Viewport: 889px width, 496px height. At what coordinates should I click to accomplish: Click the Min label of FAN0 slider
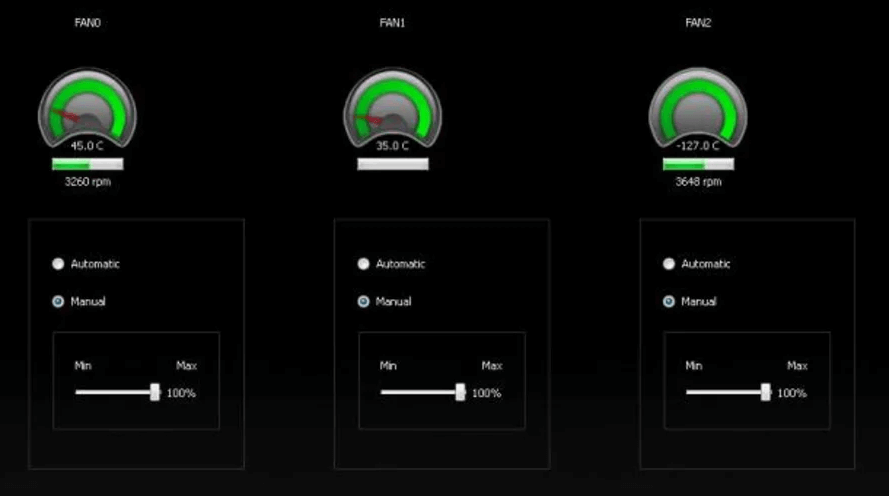pos(83,366)
